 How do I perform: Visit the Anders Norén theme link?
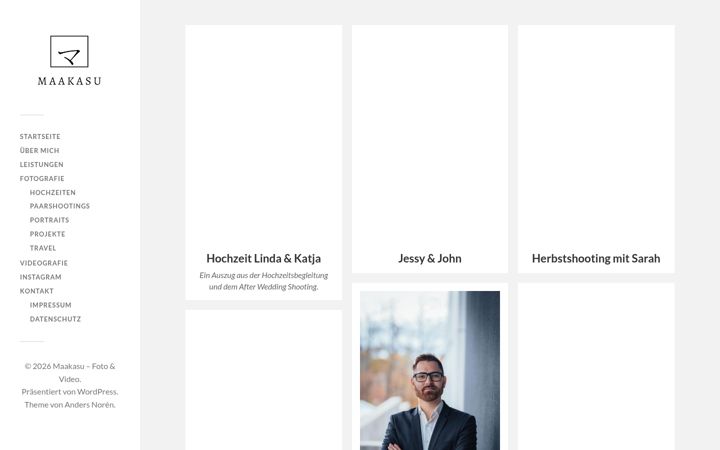(x=89, y=405)
